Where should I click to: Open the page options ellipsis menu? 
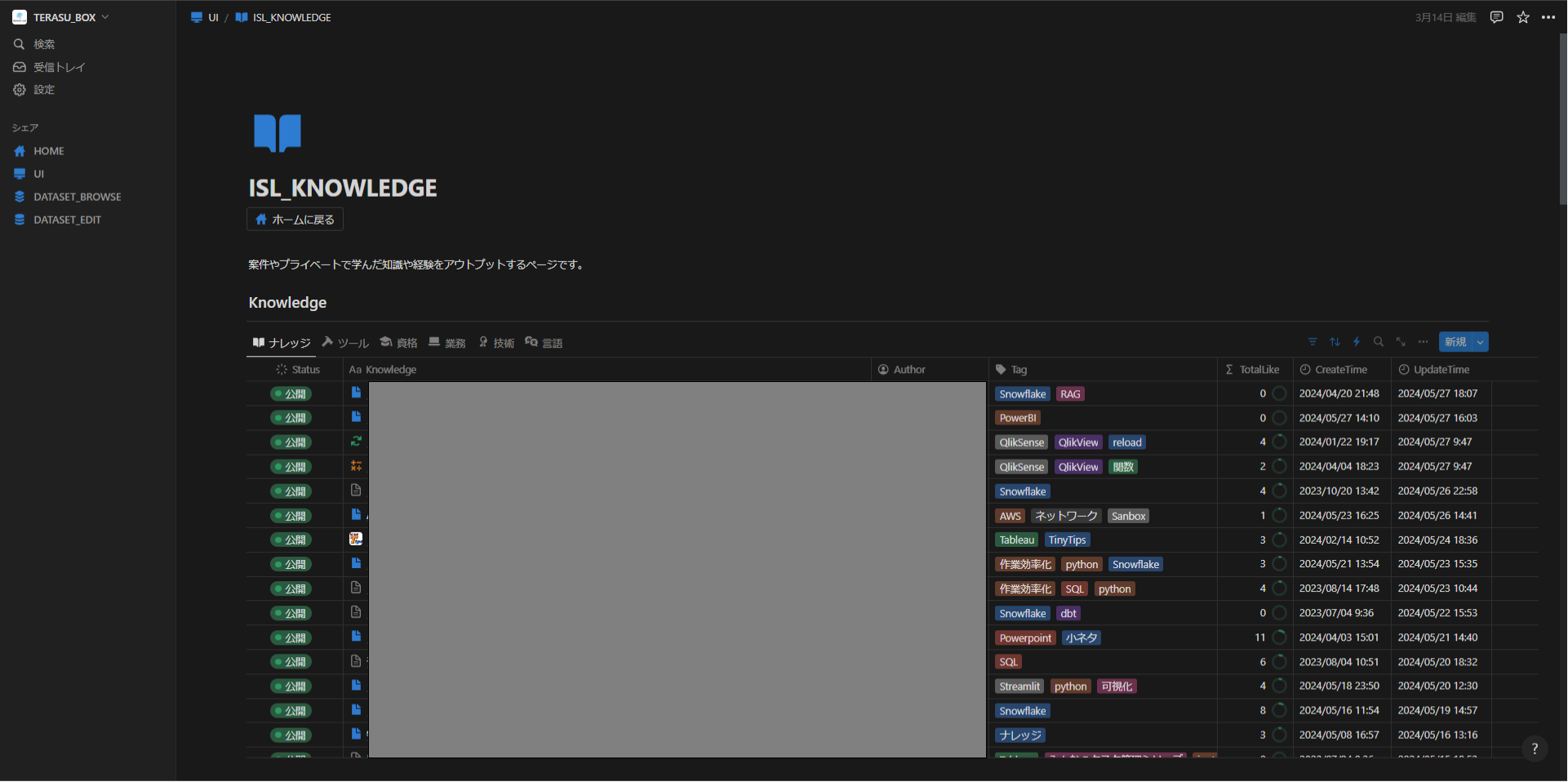click(x=1549, y=16)
